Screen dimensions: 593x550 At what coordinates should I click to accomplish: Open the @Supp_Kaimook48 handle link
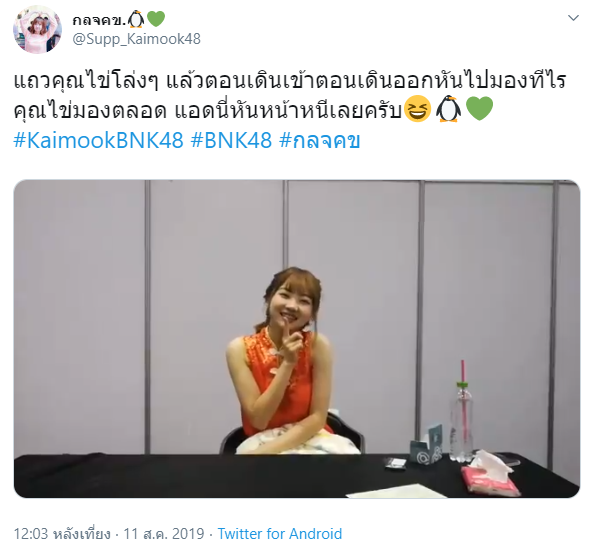point(136,39)
